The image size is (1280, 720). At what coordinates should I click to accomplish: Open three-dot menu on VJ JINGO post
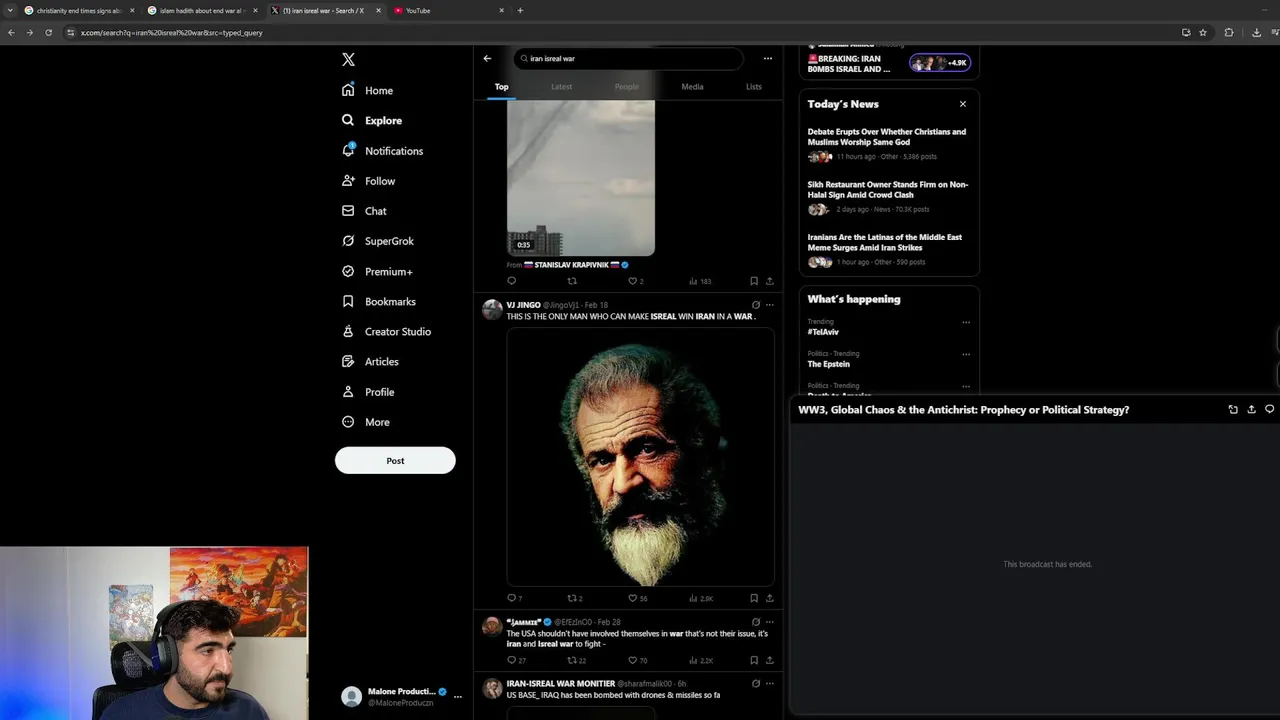pyautogui.click(x=770, y=305)
